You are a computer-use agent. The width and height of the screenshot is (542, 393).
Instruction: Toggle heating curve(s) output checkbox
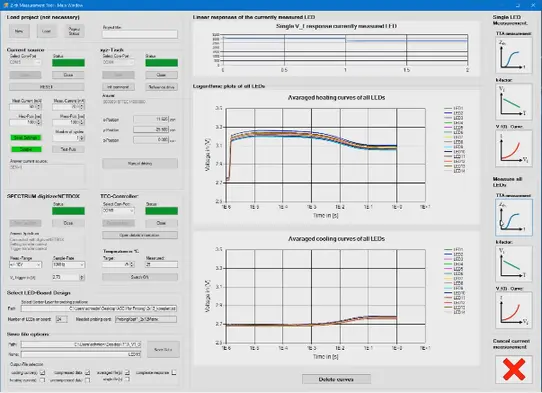pos(42,380)
